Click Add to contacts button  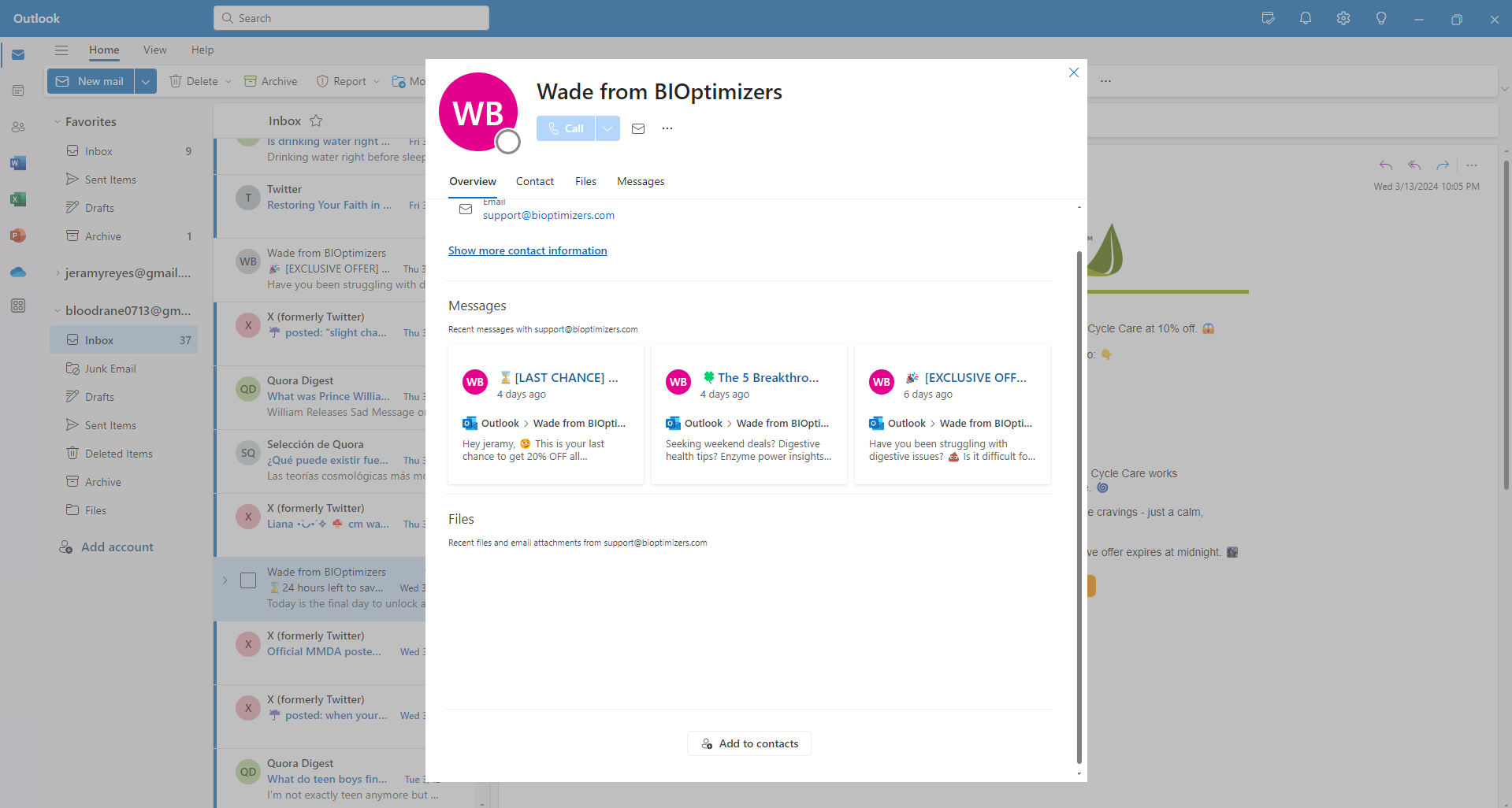[749, 743]
